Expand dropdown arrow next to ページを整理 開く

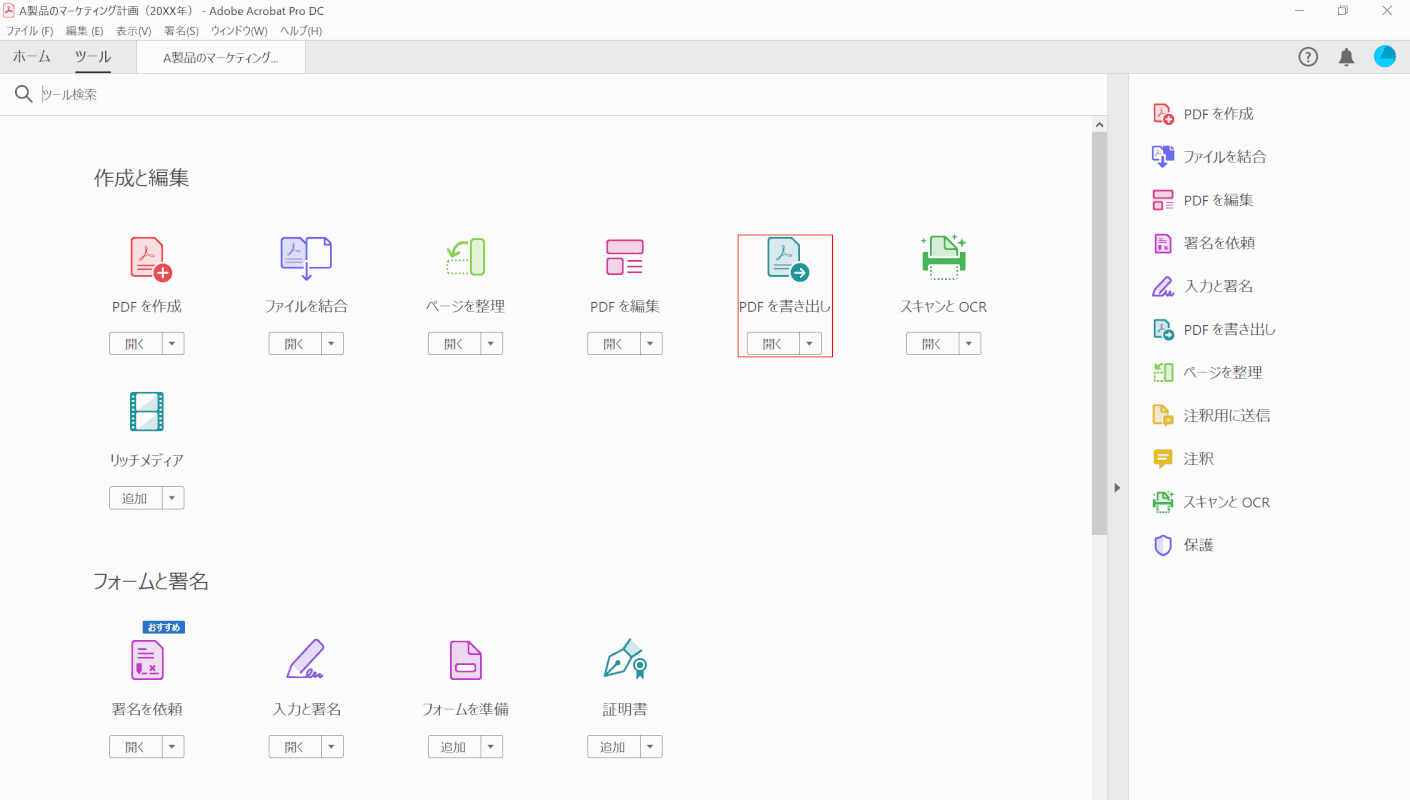pyautogui.click(x=491, y=344)
